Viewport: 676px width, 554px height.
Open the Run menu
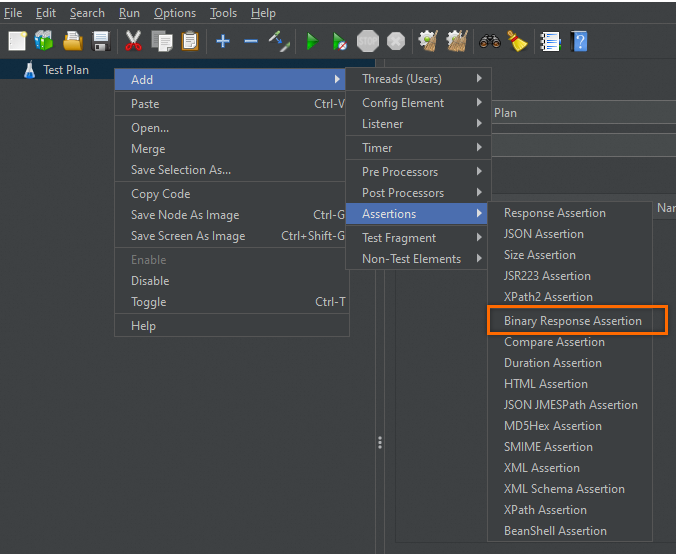pyautogui.click(x=129, y=13)
